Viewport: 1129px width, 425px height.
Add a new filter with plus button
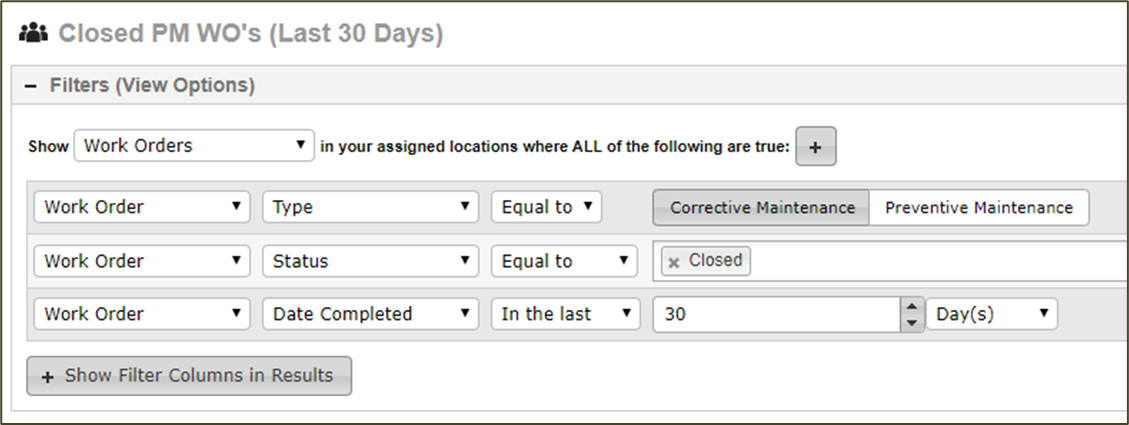(816, 147)
